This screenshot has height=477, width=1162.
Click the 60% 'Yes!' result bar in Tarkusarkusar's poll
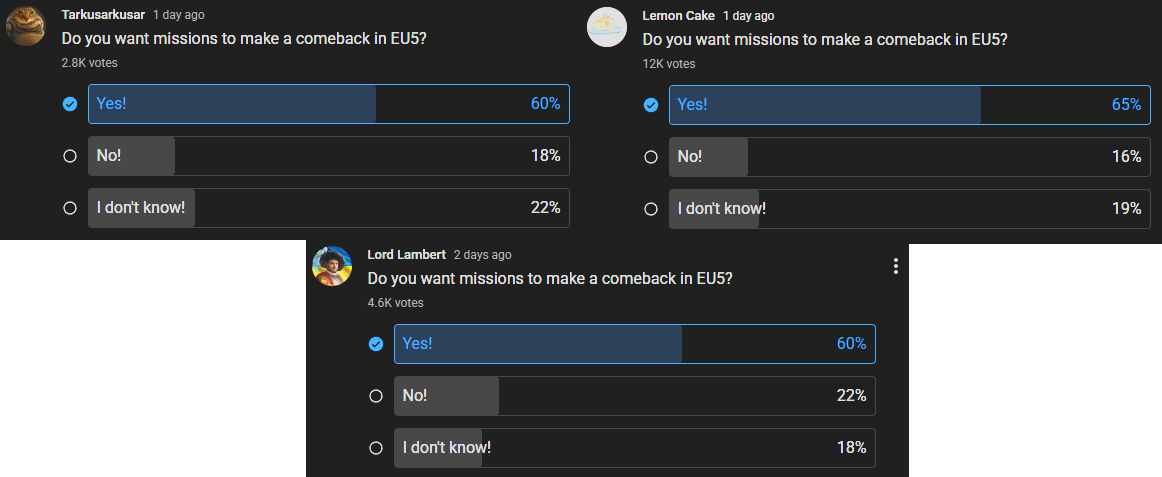point(329,104)
